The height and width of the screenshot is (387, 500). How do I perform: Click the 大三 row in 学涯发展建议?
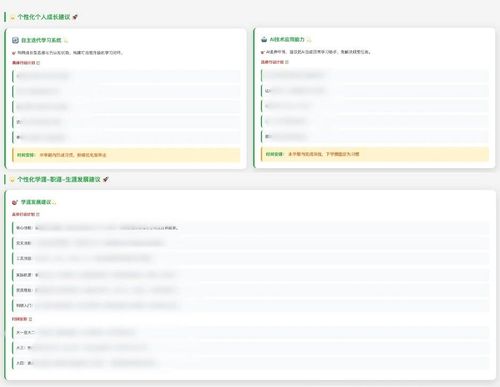point(251,348)
